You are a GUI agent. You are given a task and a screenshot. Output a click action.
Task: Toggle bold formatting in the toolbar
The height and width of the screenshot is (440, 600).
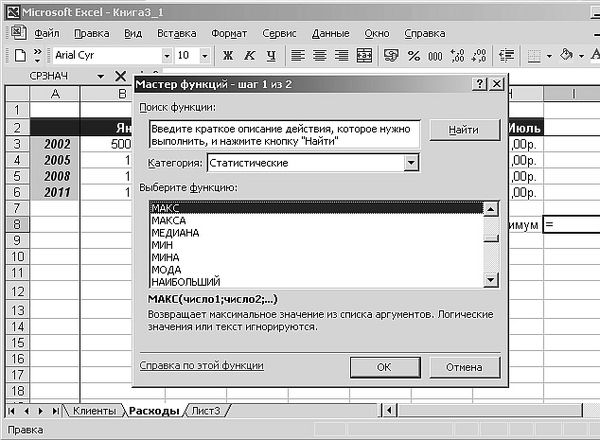coord(228,55)
